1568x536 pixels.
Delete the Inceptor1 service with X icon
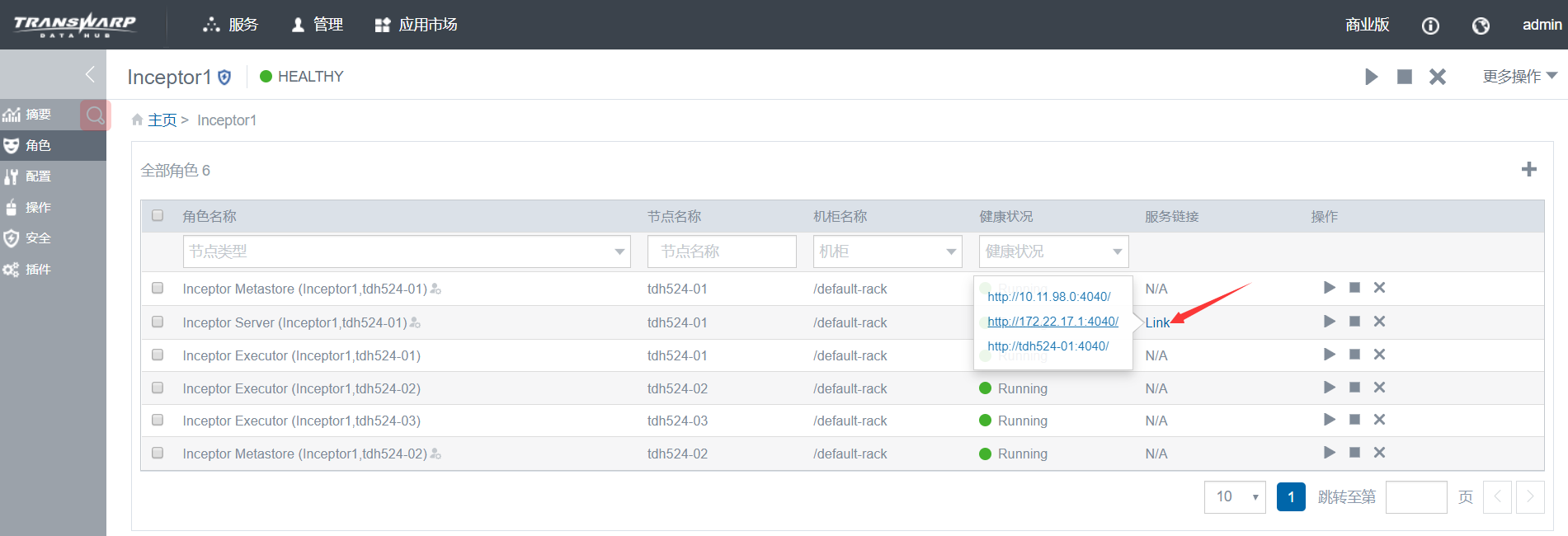coord(1438,77)
